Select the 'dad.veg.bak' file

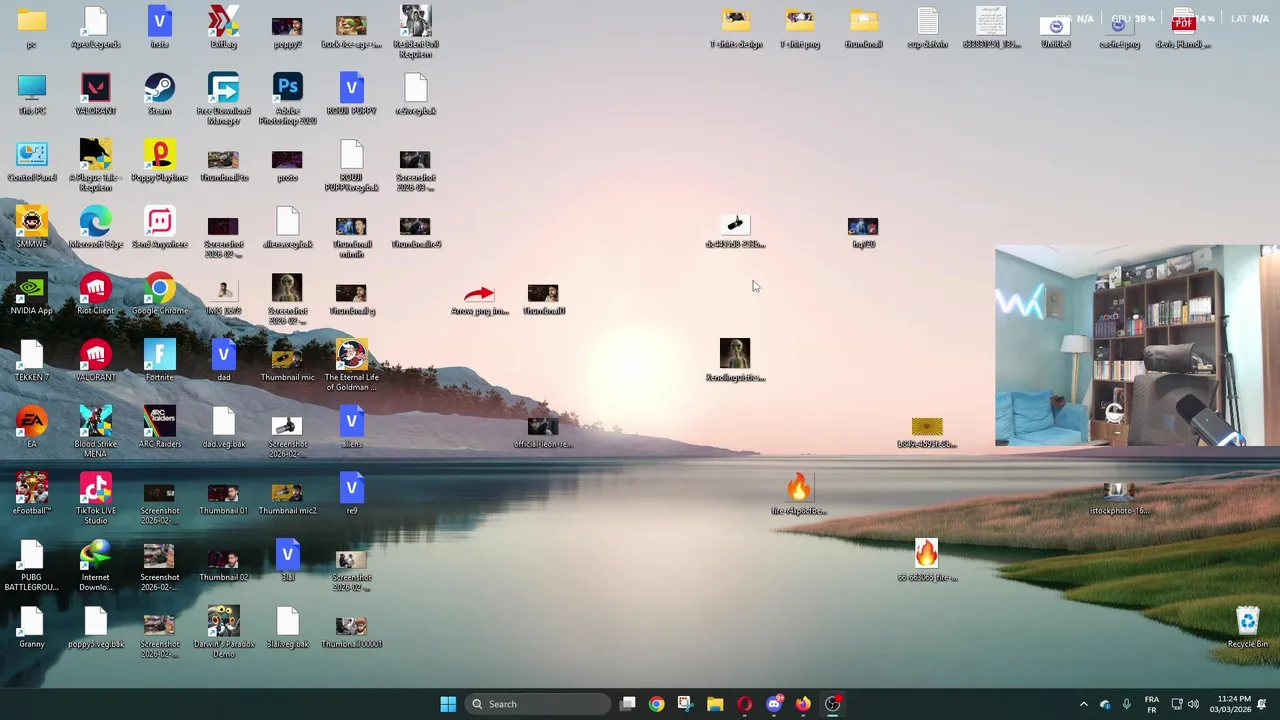point(223,428)
